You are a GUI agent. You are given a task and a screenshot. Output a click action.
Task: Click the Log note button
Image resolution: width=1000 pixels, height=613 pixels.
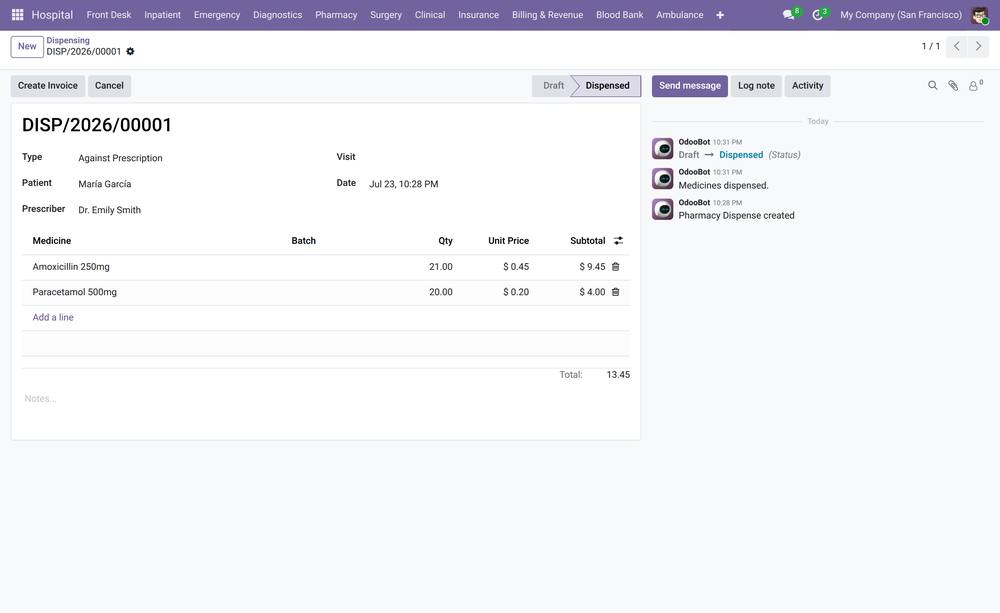pyautogui.click(x=756, y=85)
